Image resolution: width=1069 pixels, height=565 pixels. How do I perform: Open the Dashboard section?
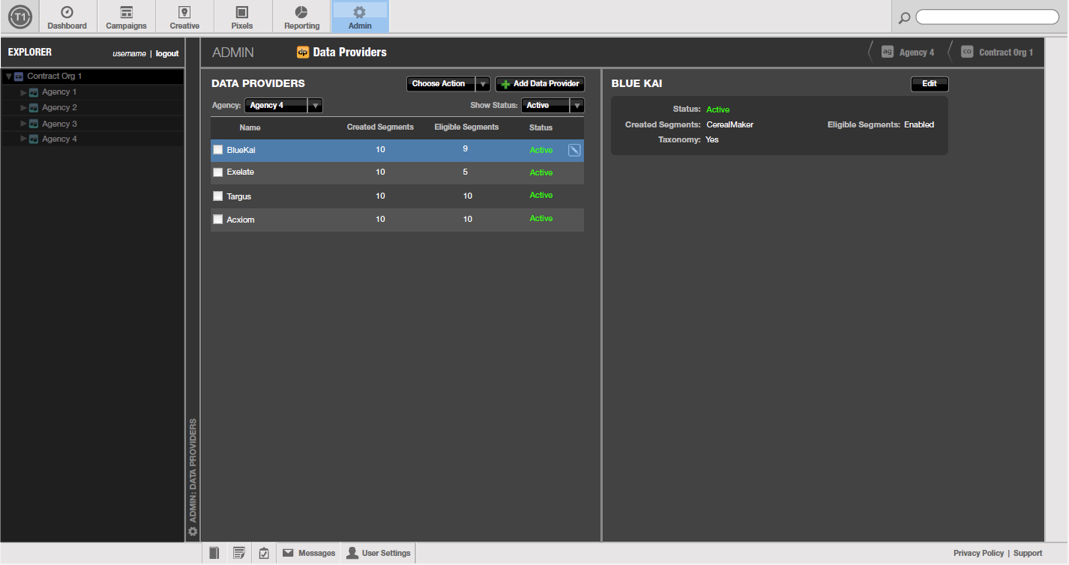tap(67, 17)
